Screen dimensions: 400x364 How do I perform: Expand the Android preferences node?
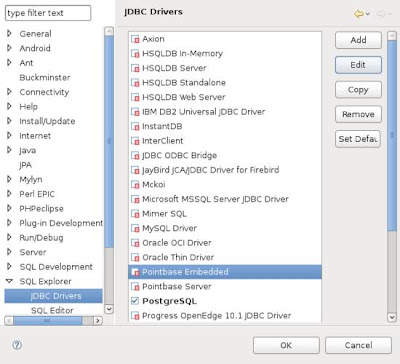coord(9,48)
